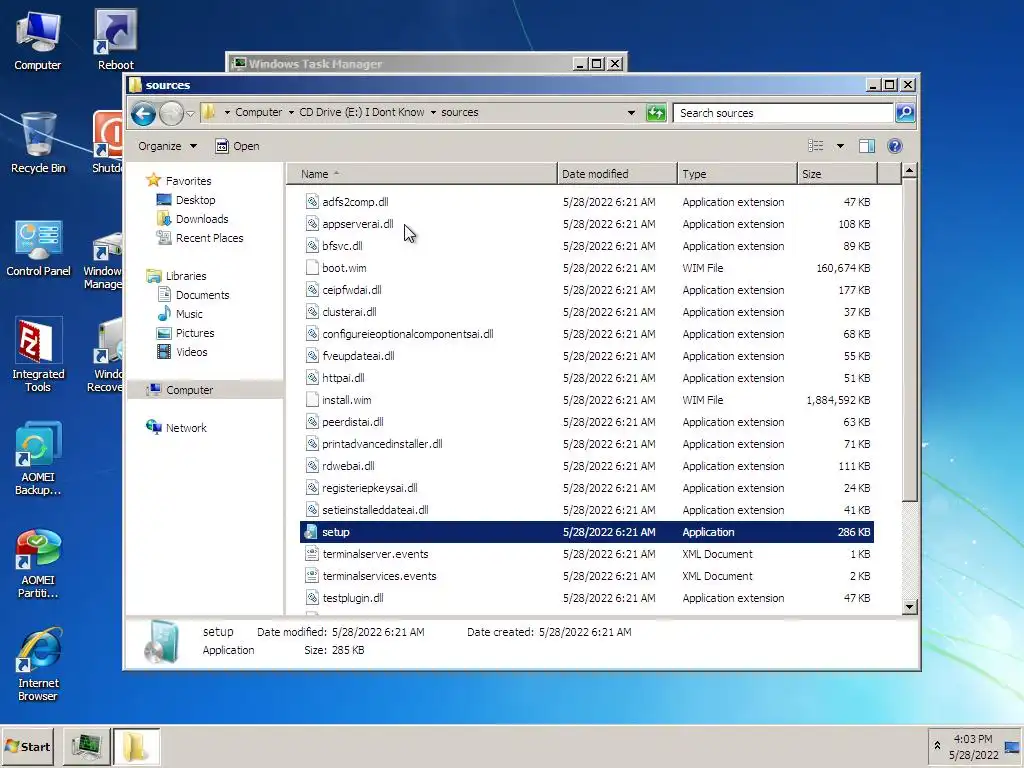
Task: Open the Pictures library
Action: coord(195,332)
